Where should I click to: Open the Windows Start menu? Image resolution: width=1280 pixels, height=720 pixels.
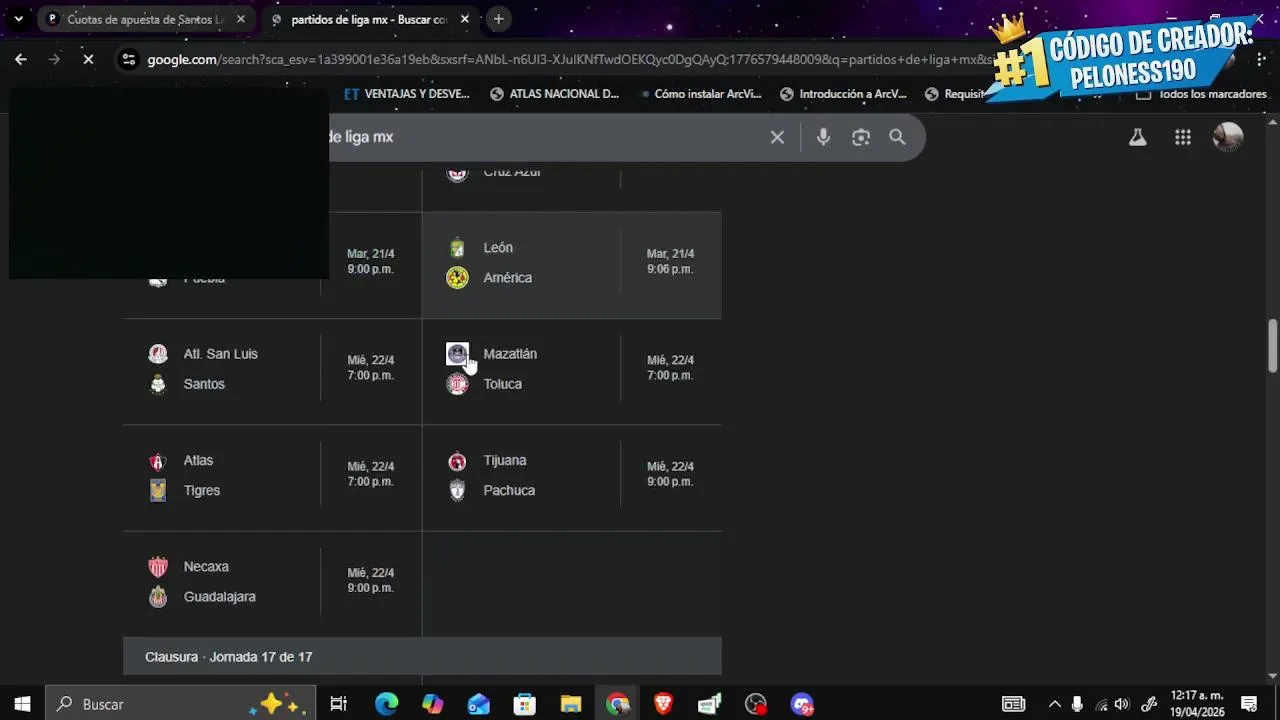pos(22,704)
